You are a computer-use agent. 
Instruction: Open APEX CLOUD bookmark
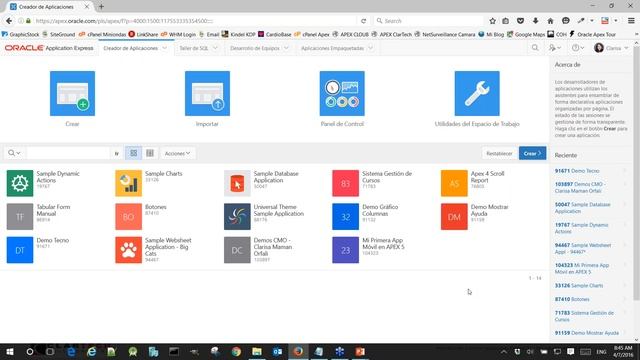(351, 34)
